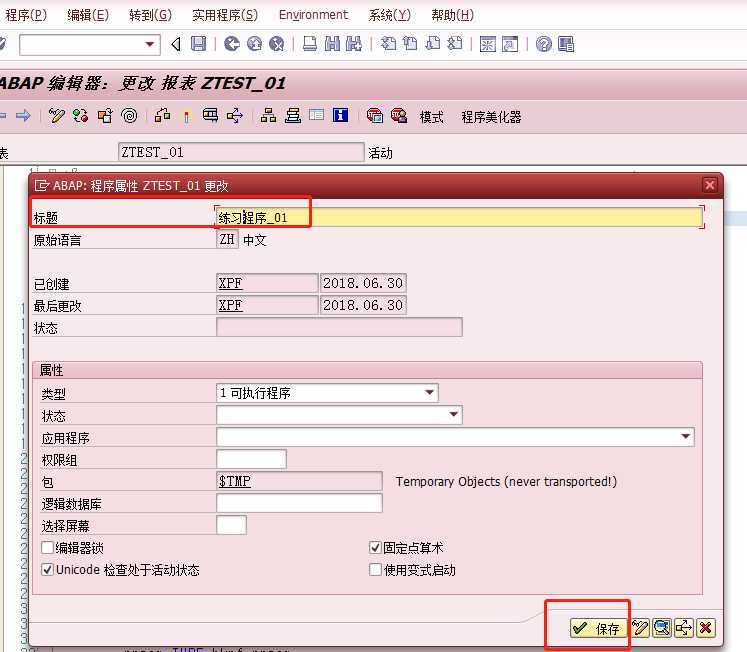Click the 模式 button in editor toolbar
Image resolution: width=747 pixels, height=652 pixels.
pyautogui.click(x=432, y=117)
